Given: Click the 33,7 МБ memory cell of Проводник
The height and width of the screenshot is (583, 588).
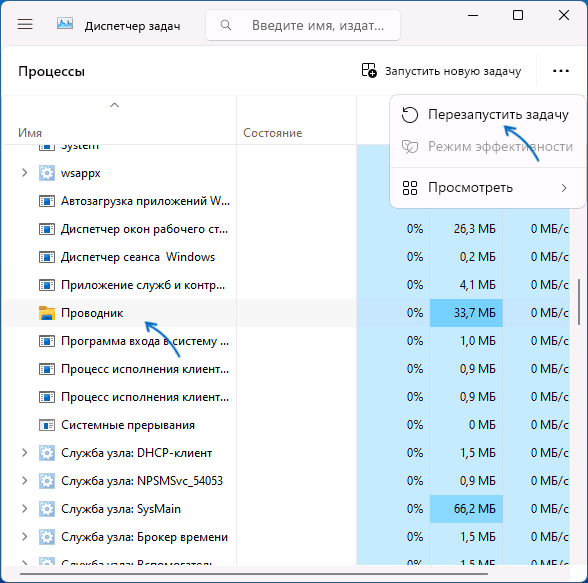Looking at the screenshot, I should pyautogui.click(x=466, y=313).
